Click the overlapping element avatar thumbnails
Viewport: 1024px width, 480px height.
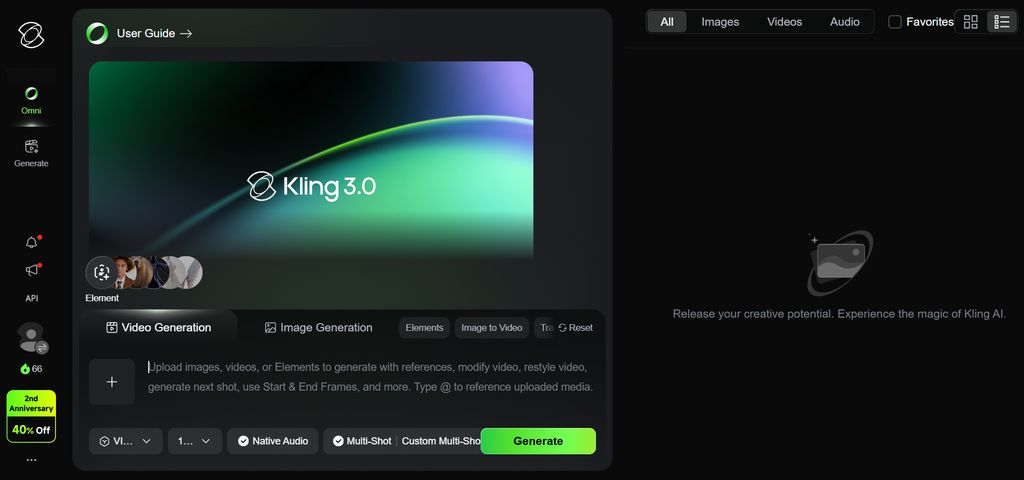[158, 272]
